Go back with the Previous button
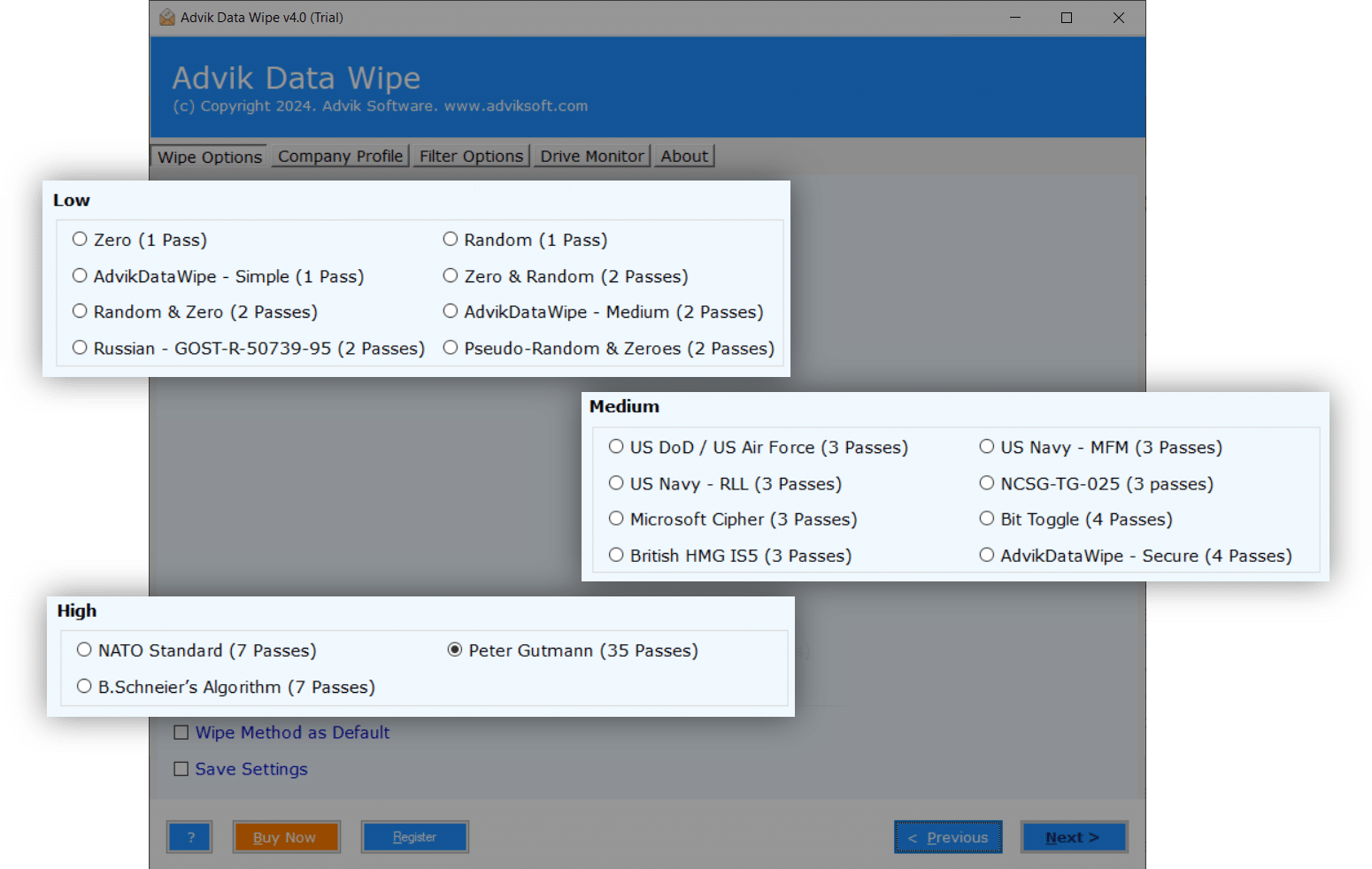 point(948,837)
